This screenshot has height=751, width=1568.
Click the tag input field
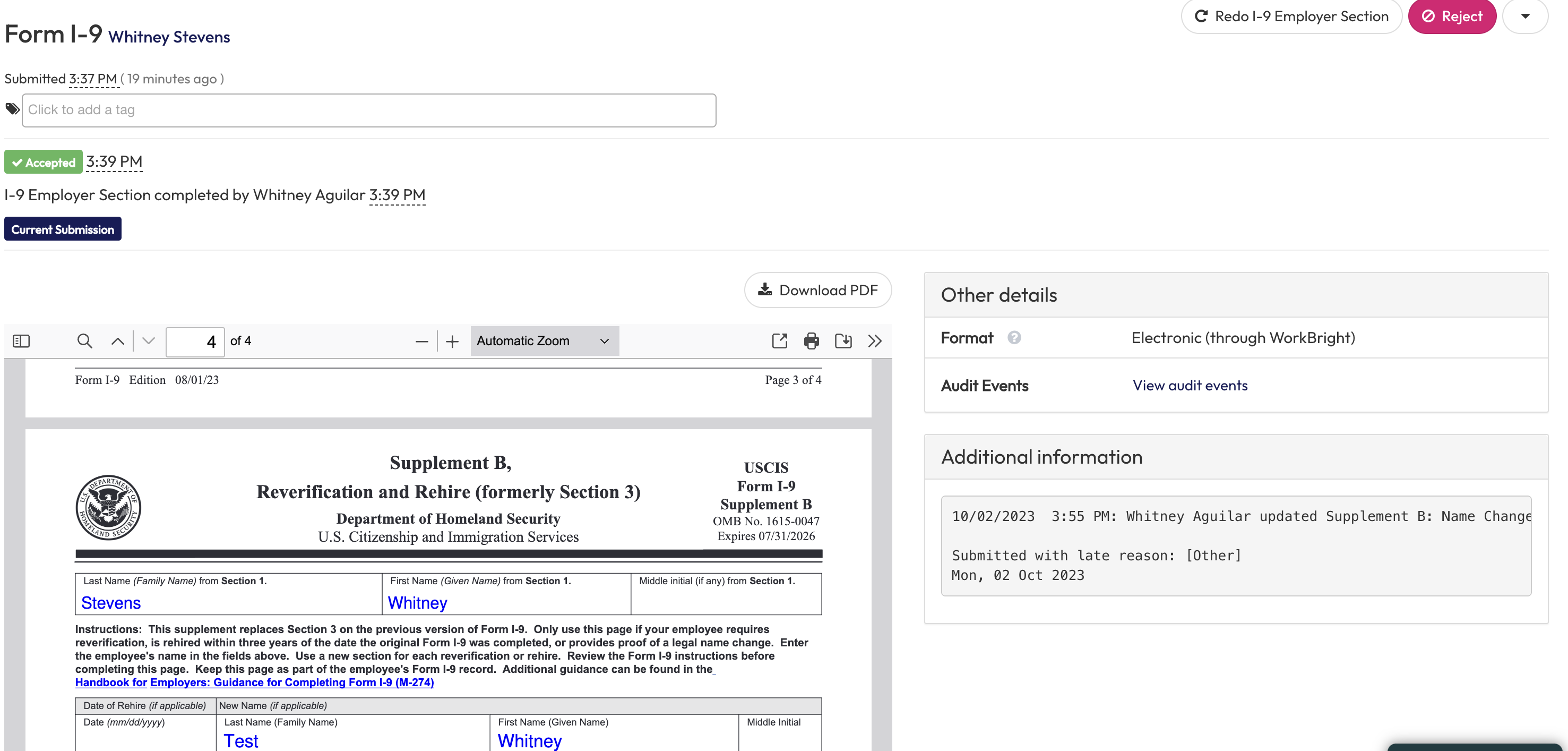pyautogui.click(x=369, y=110)
